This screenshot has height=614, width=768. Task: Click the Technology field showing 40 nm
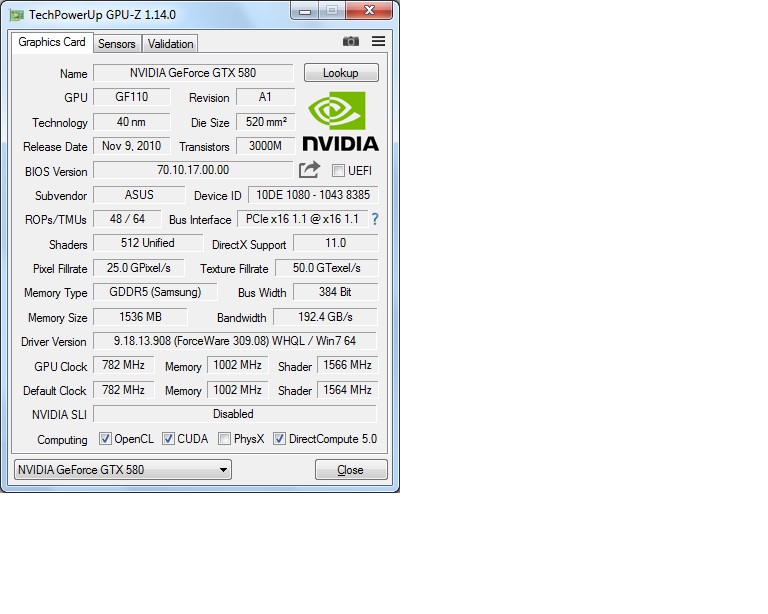click(x=132, y=121)
